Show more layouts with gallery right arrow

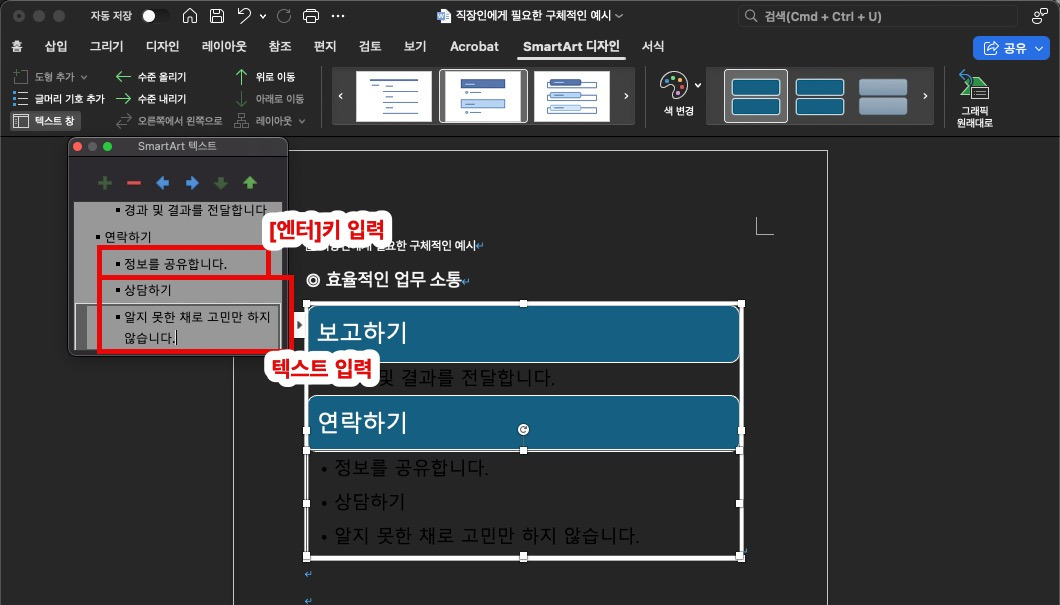[x=626, y=96]
